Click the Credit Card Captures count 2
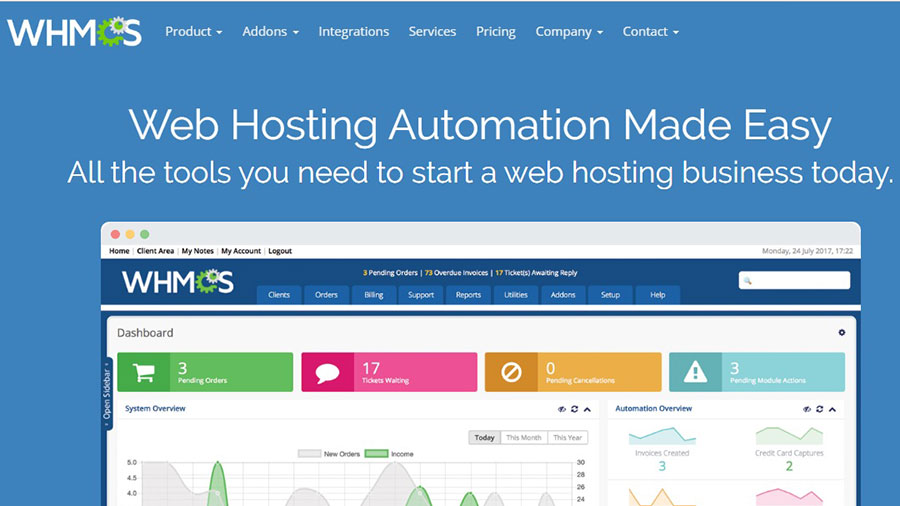Image resolution: width=900 pixels, height=506 pixels. (x=789, y=466)
